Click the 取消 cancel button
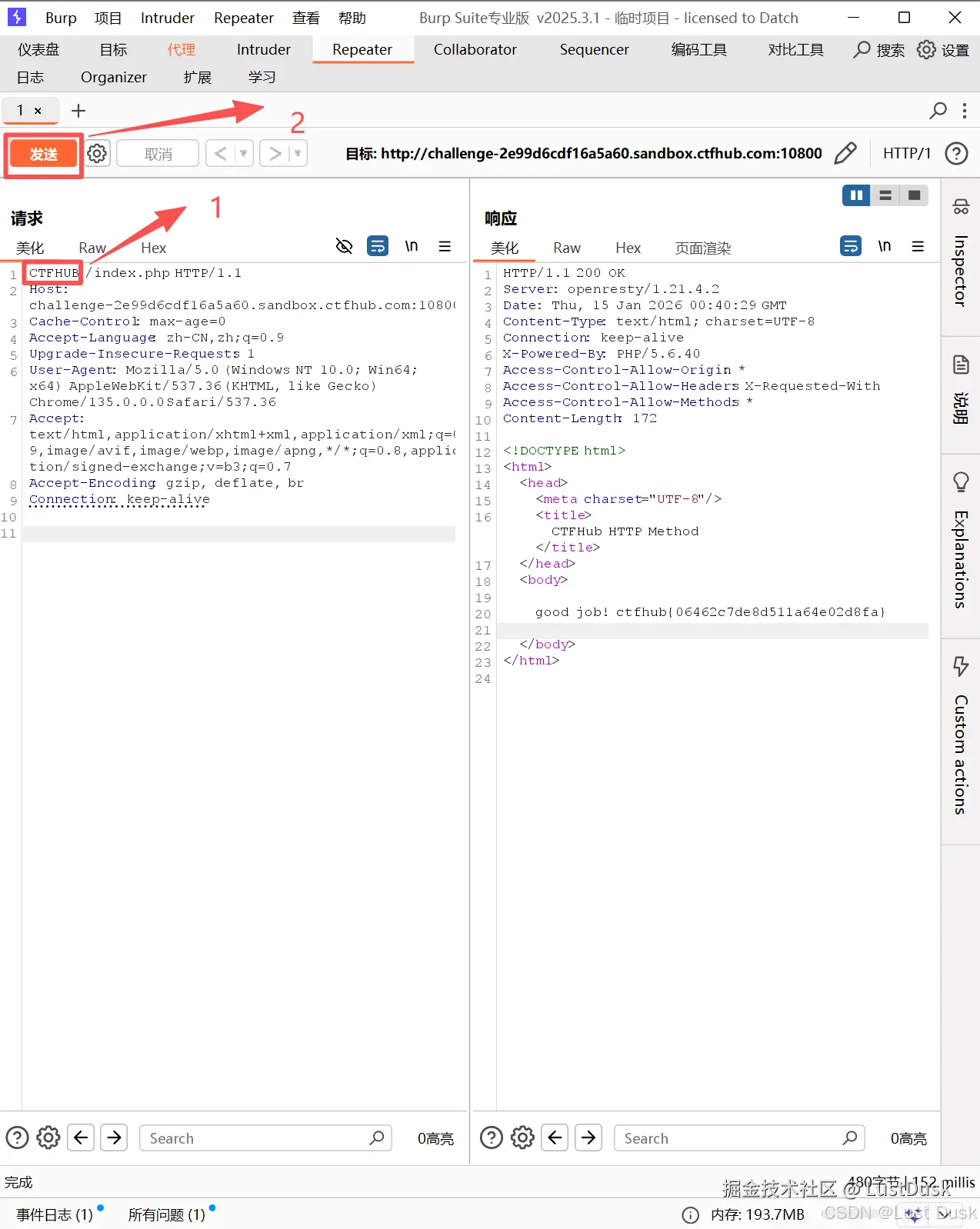 158,154
